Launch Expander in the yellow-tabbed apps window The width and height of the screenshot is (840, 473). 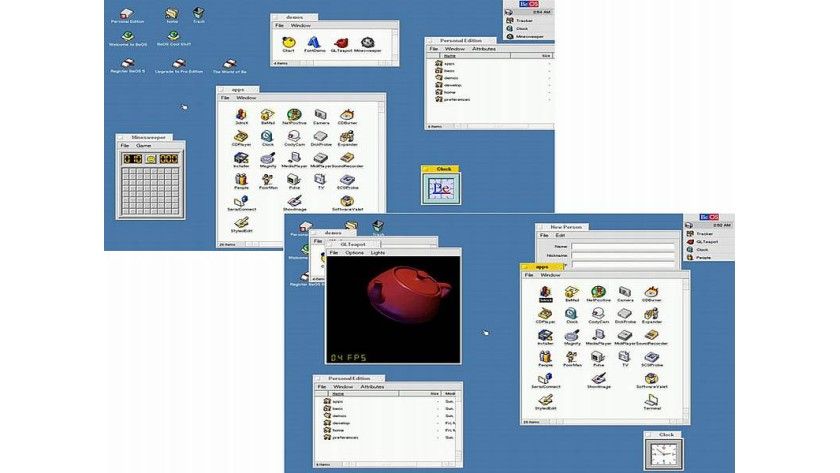click(x=651, y=316)
